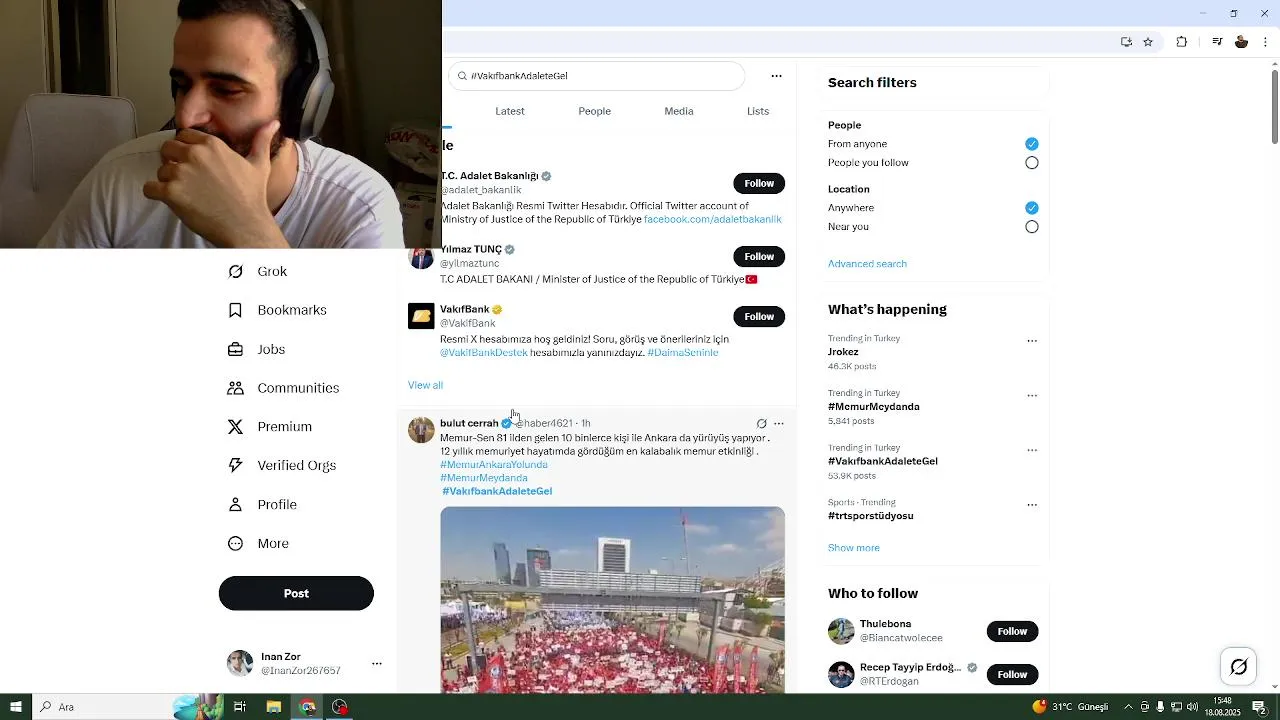Image resolution: width=1280 pixels, height=720 pixels.
Task: Open the Windows Start menu
Action: [16, 707]
